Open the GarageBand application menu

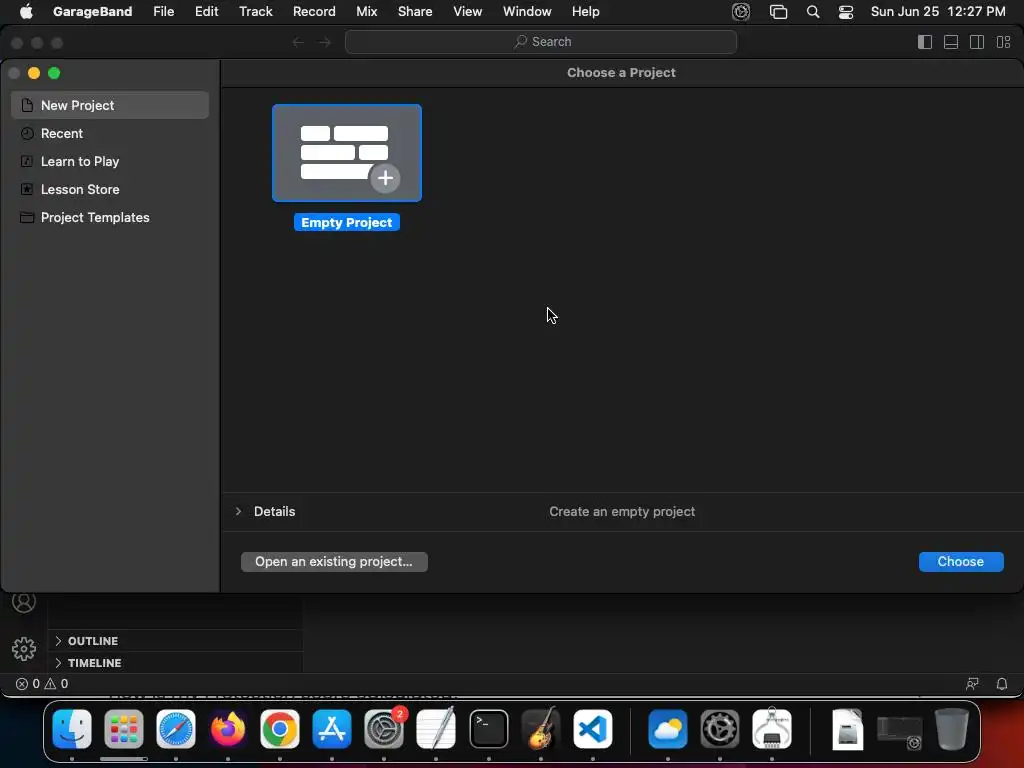coord(92,11)
